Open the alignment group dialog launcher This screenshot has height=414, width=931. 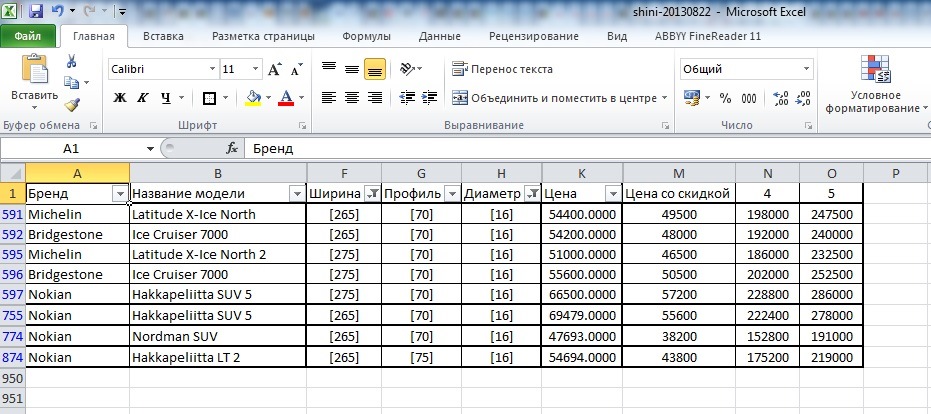coord(666,125)
